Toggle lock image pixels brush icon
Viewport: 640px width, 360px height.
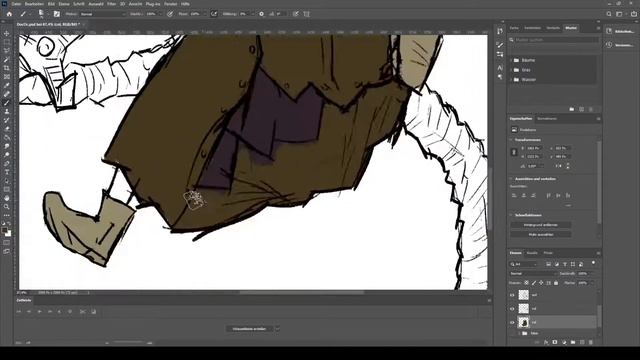(534, 283)
